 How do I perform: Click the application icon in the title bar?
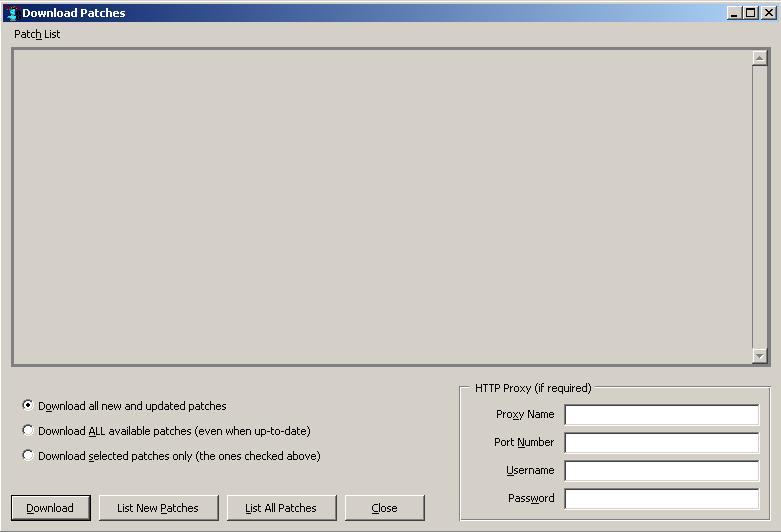click(x=11, y=13)
